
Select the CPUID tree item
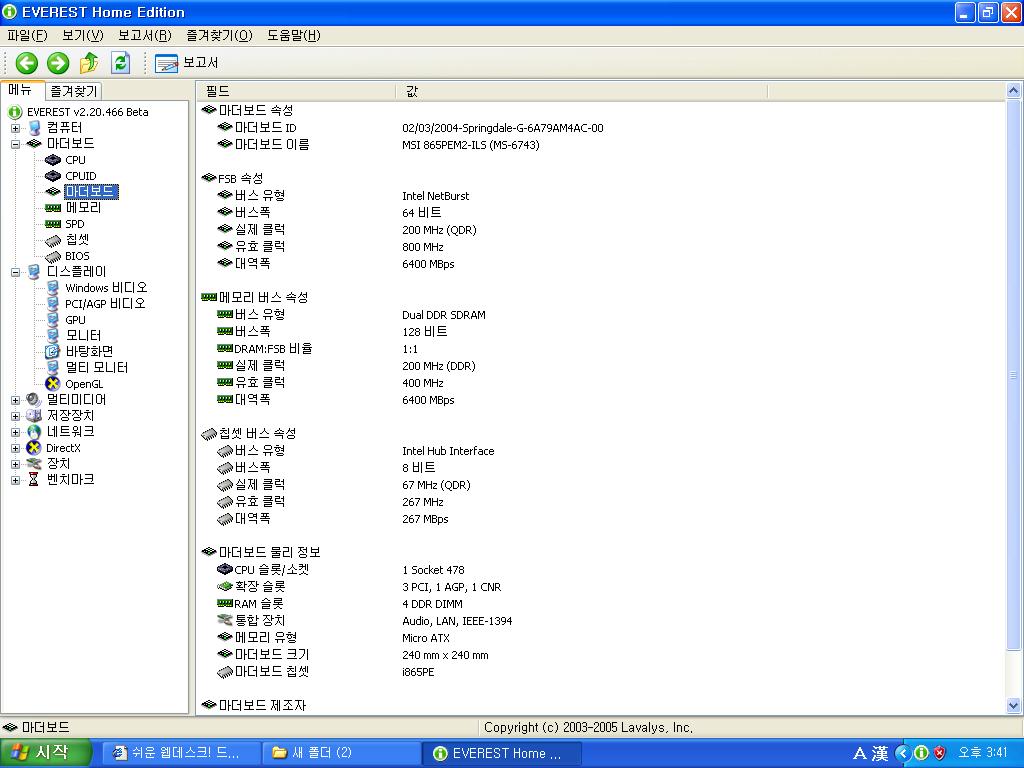pyautogui.click(x=80, y=176)
